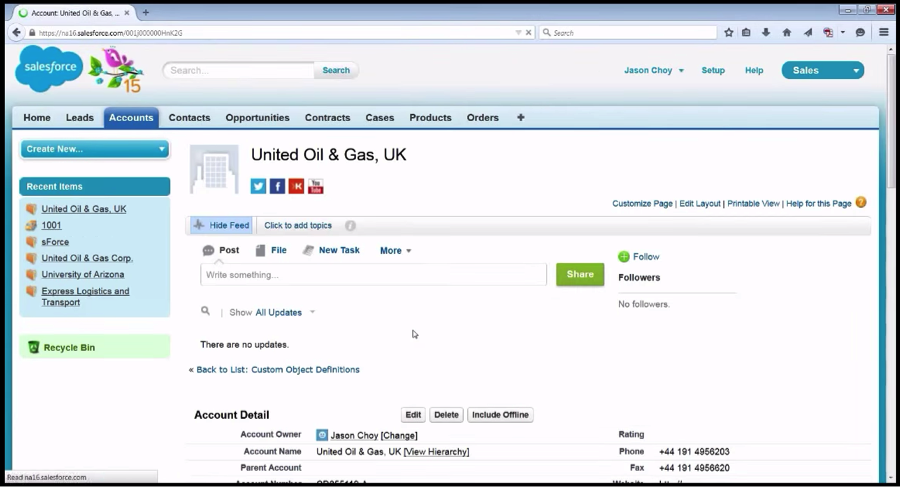Click the topics info icon
The height and width of the screenshot is (487, 900).
tap(350, 226)
